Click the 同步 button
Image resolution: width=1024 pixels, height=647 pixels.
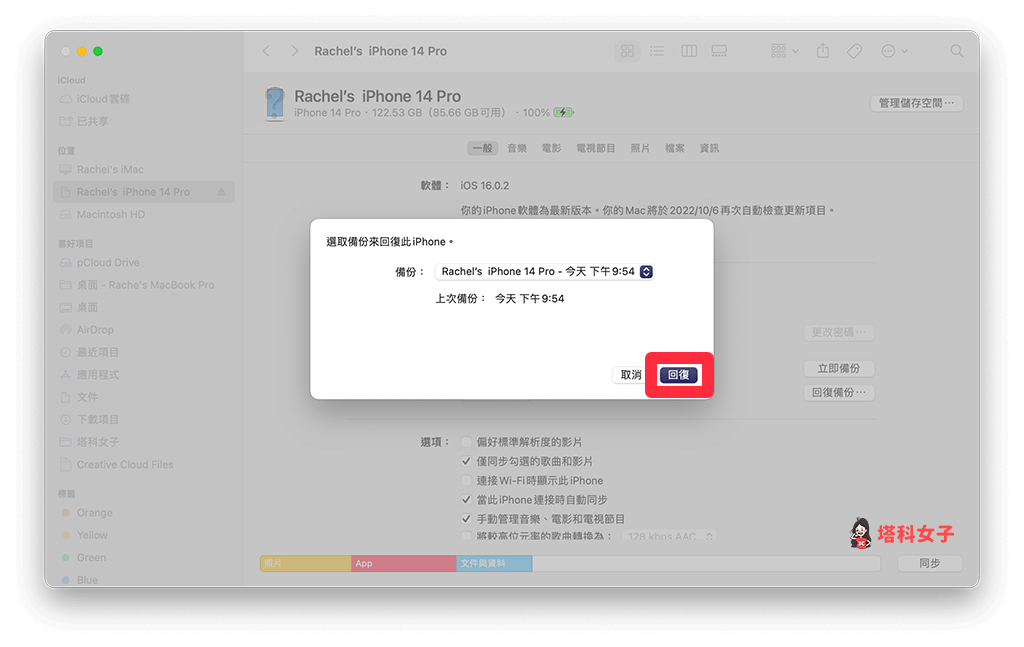tap(929, 563)
